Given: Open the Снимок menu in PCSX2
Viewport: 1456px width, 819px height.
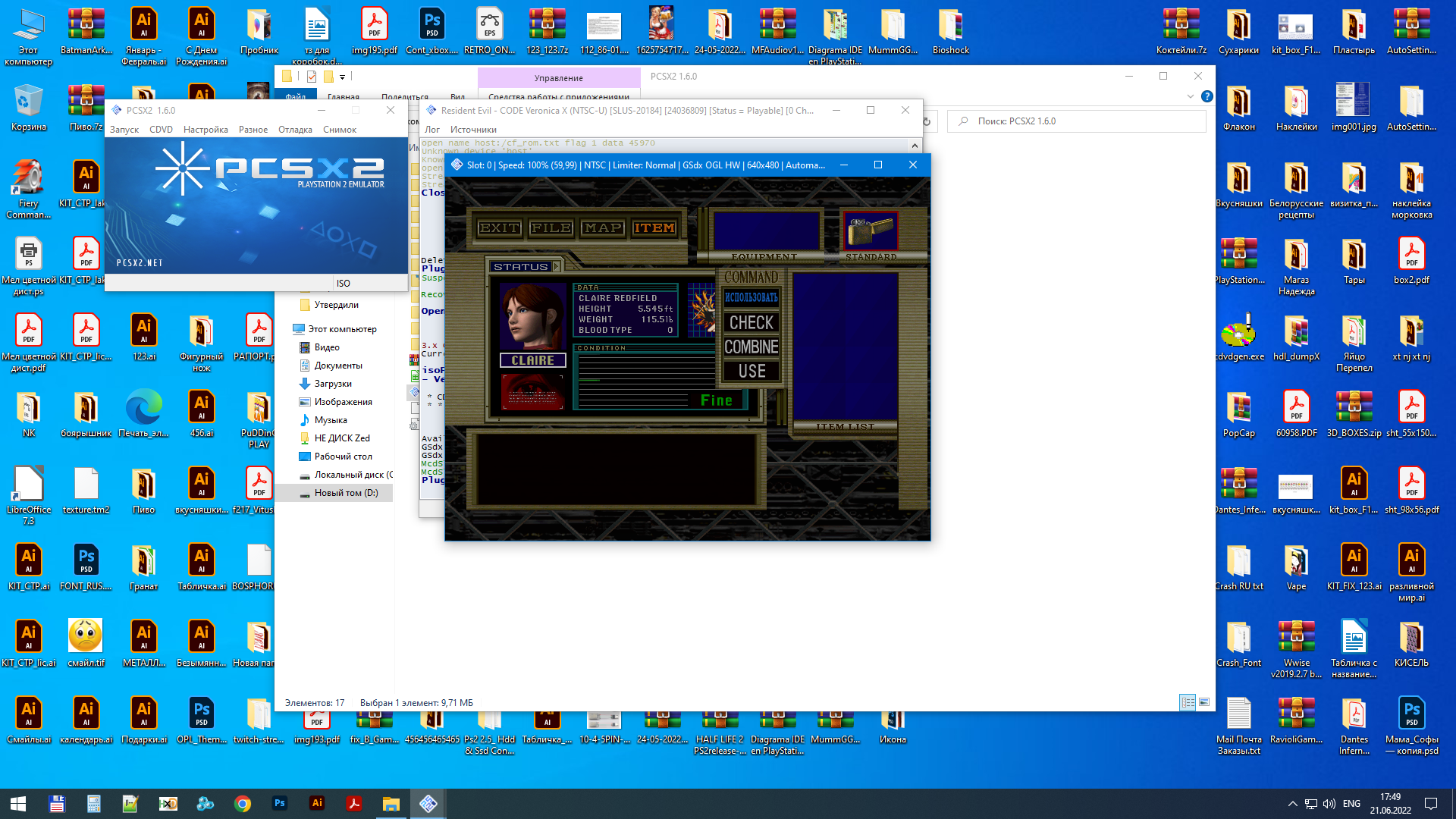Looking at the screenshot, I should (x=340, y=130).
